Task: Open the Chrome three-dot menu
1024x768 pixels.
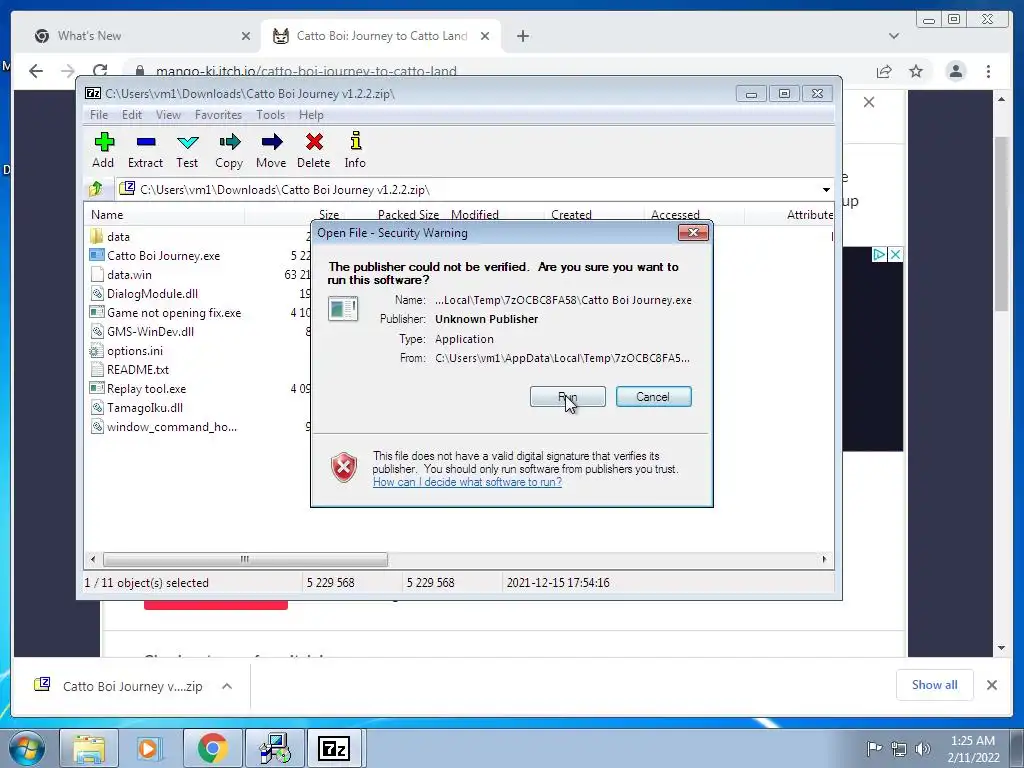Action: tap(988, 71)
